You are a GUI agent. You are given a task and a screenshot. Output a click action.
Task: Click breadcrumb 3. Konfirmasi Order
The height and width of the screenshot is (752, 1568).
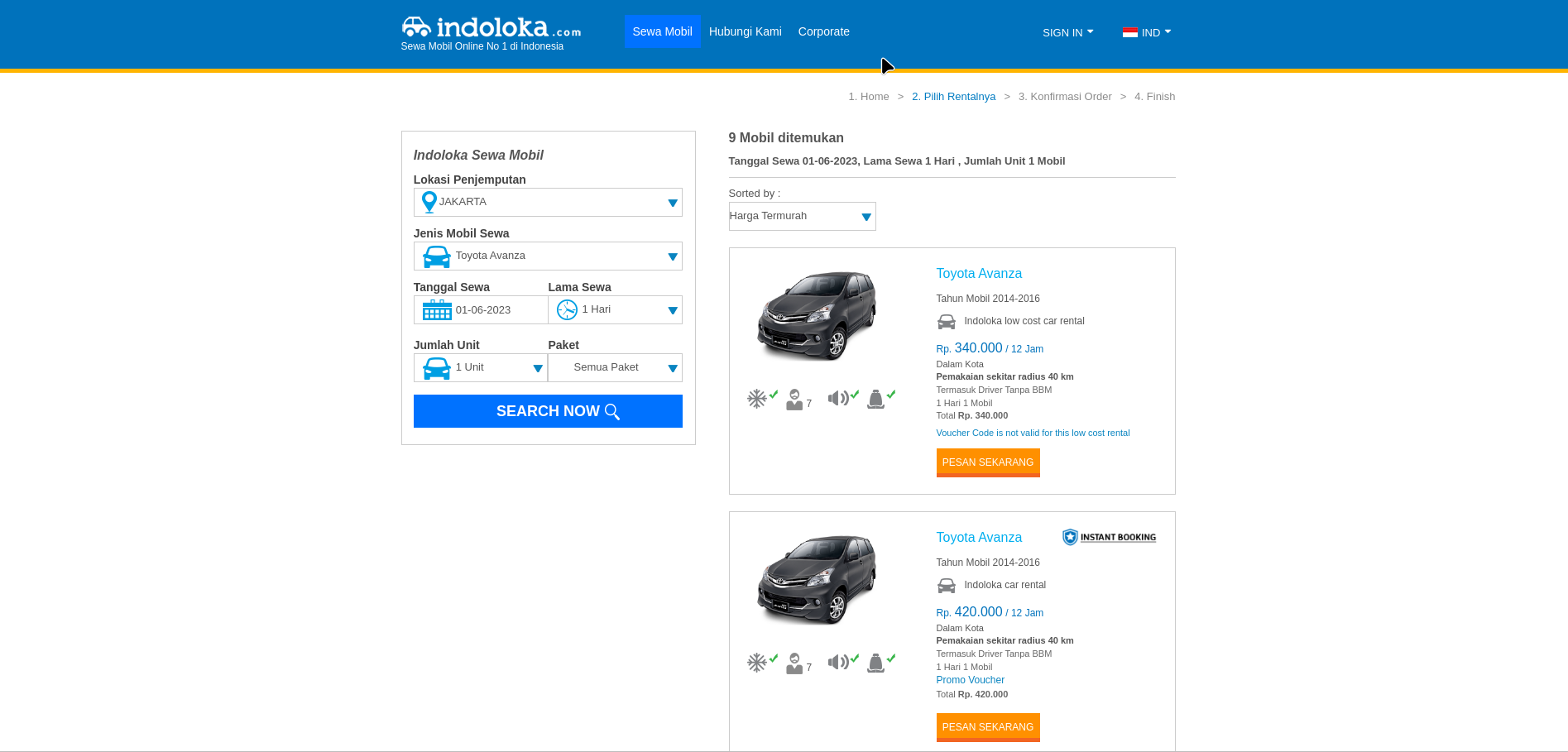[x=1065, y=97]
